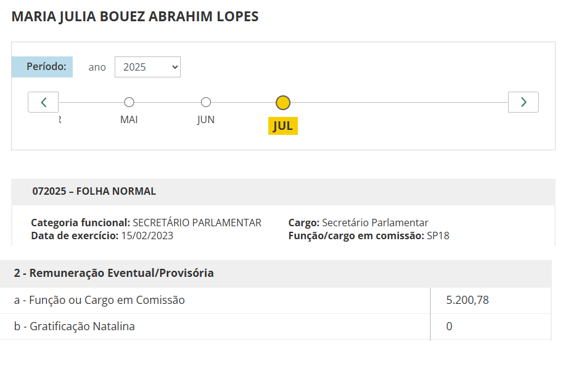Image resolution: width=568 pixels, height=372 pixels.
Task: Open the ano 2025 year dropdown
Action: pyautogui.click(x=147, y=67)
